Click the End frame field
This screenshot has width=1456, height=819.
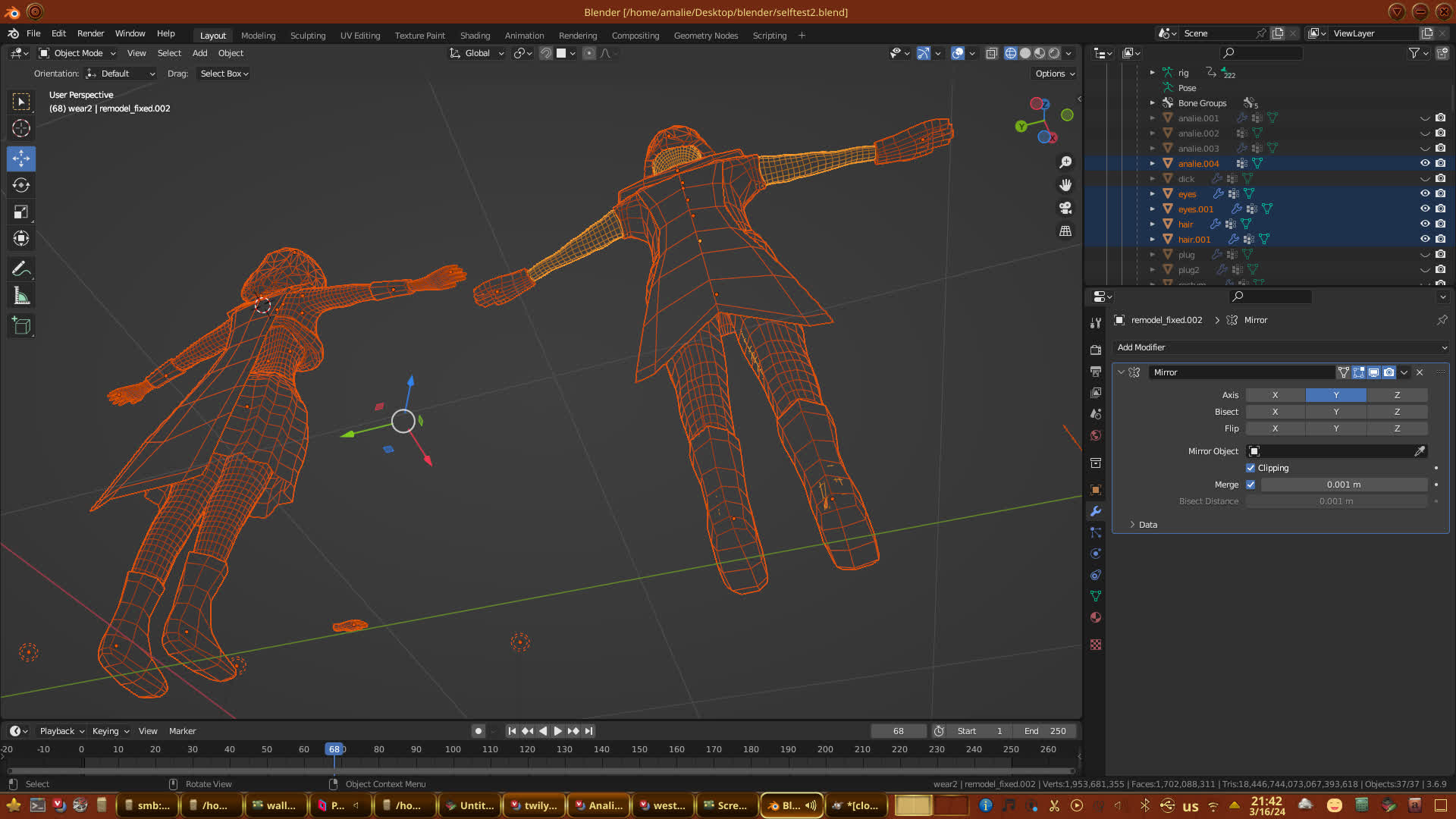[x=1045, y=731]
